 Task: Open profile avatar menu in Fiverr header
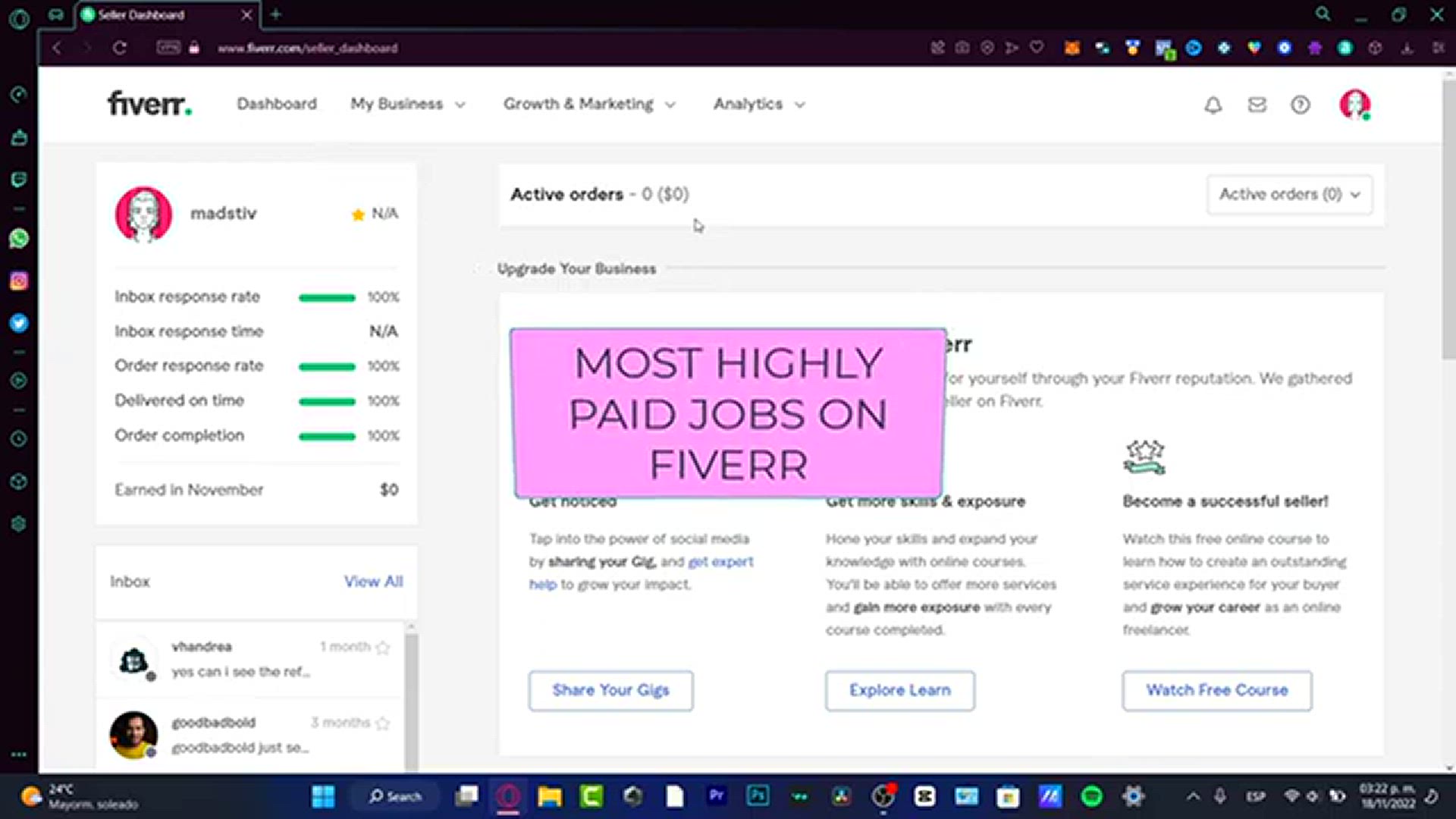1355,105
